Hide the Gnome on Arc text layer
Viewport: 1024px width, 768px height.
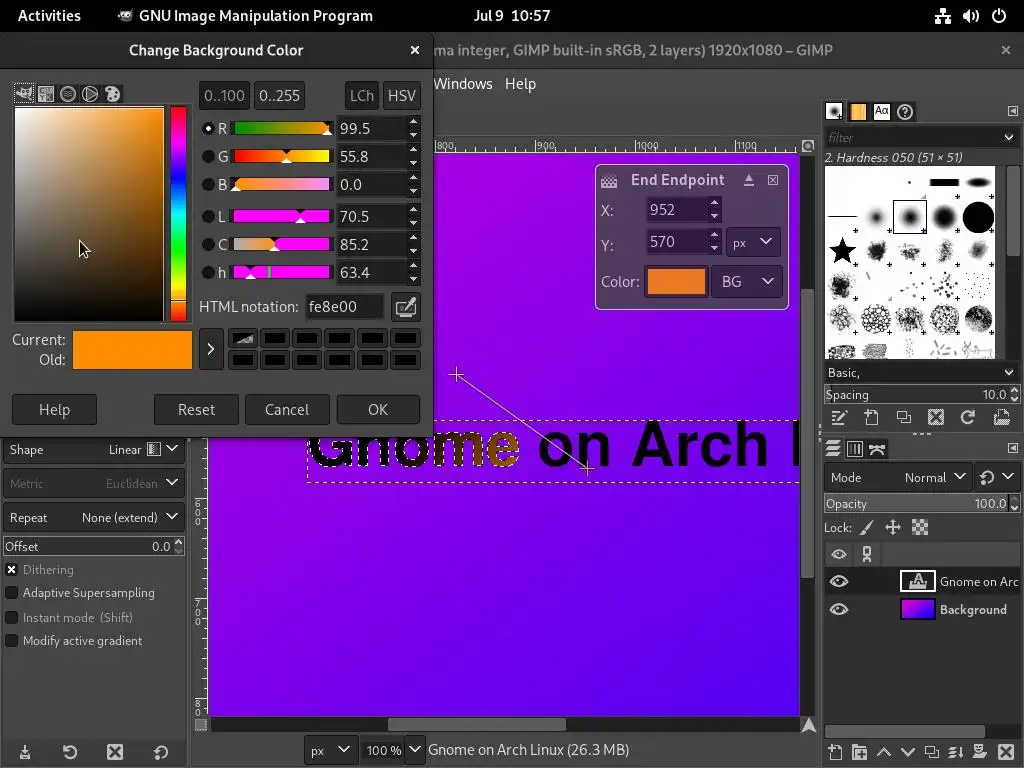pyautogui.click(x=839, y=581)
